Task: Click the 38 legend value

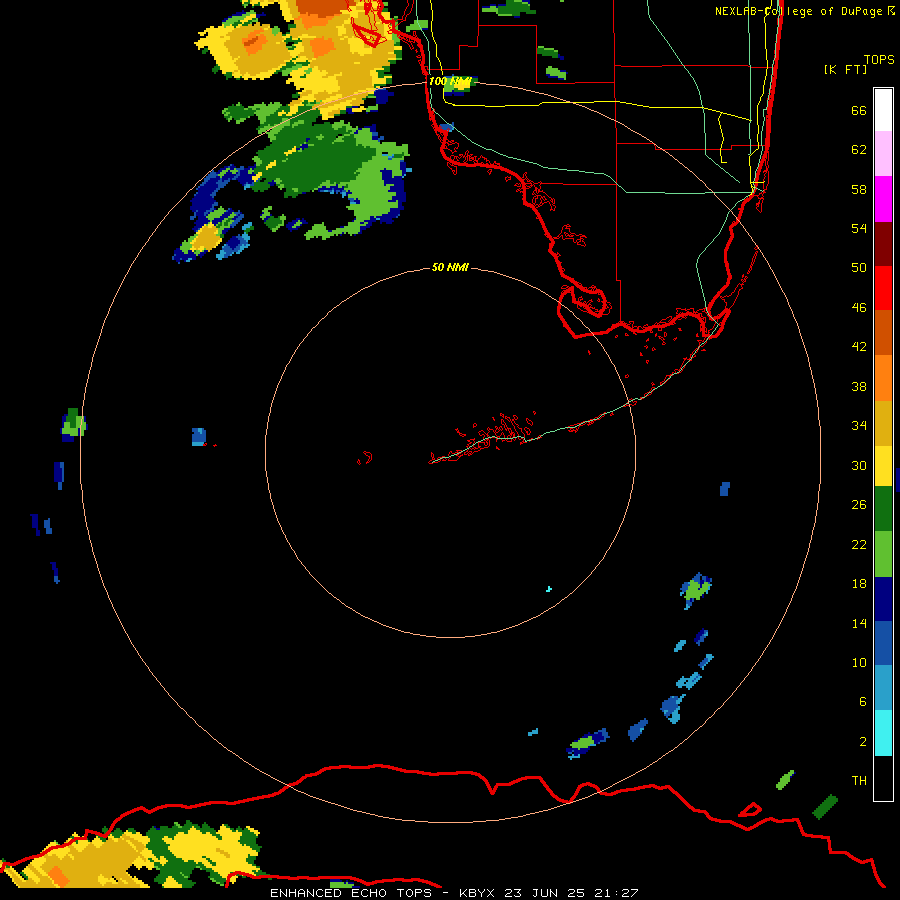Action: pos(859,387)
